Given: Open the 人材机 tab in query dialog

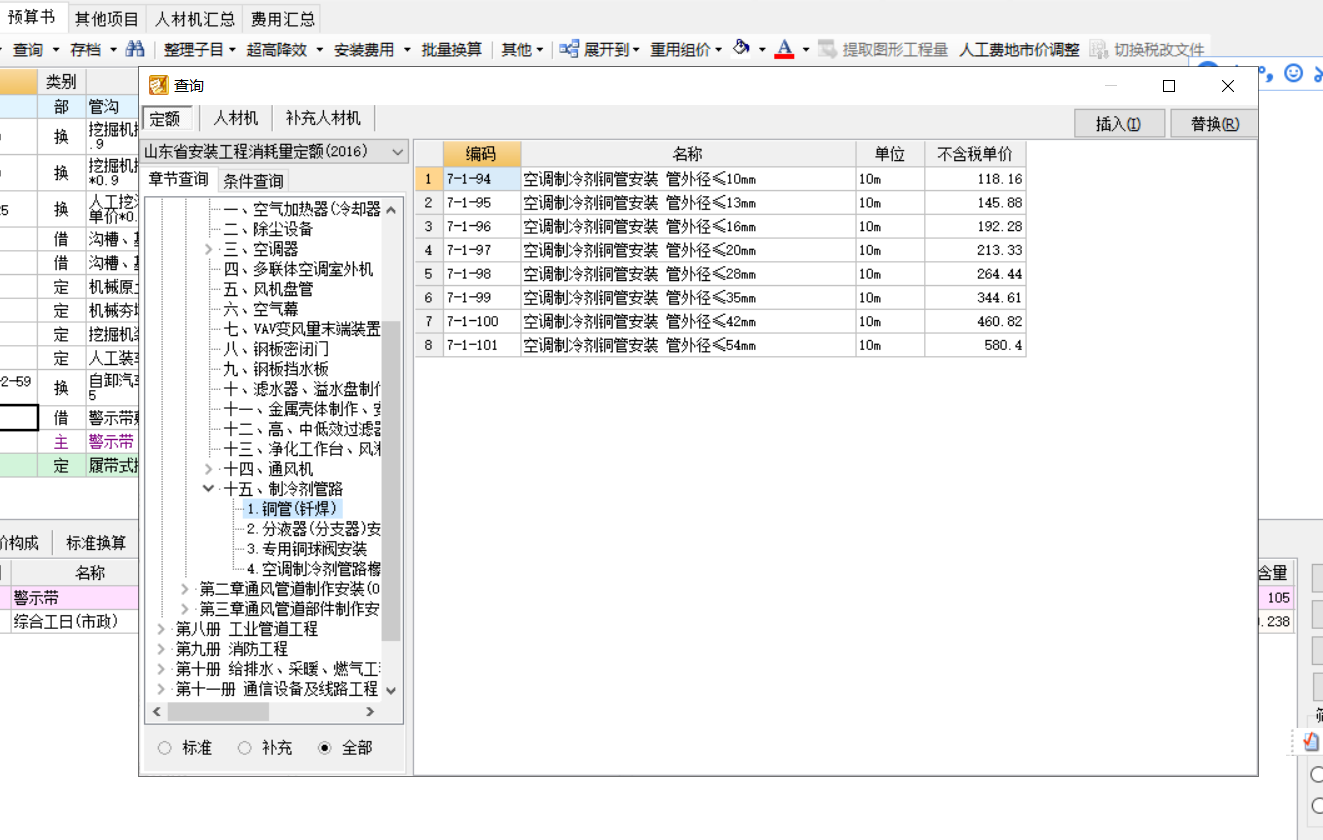Looking at the screenshot, I should (235, 118).
